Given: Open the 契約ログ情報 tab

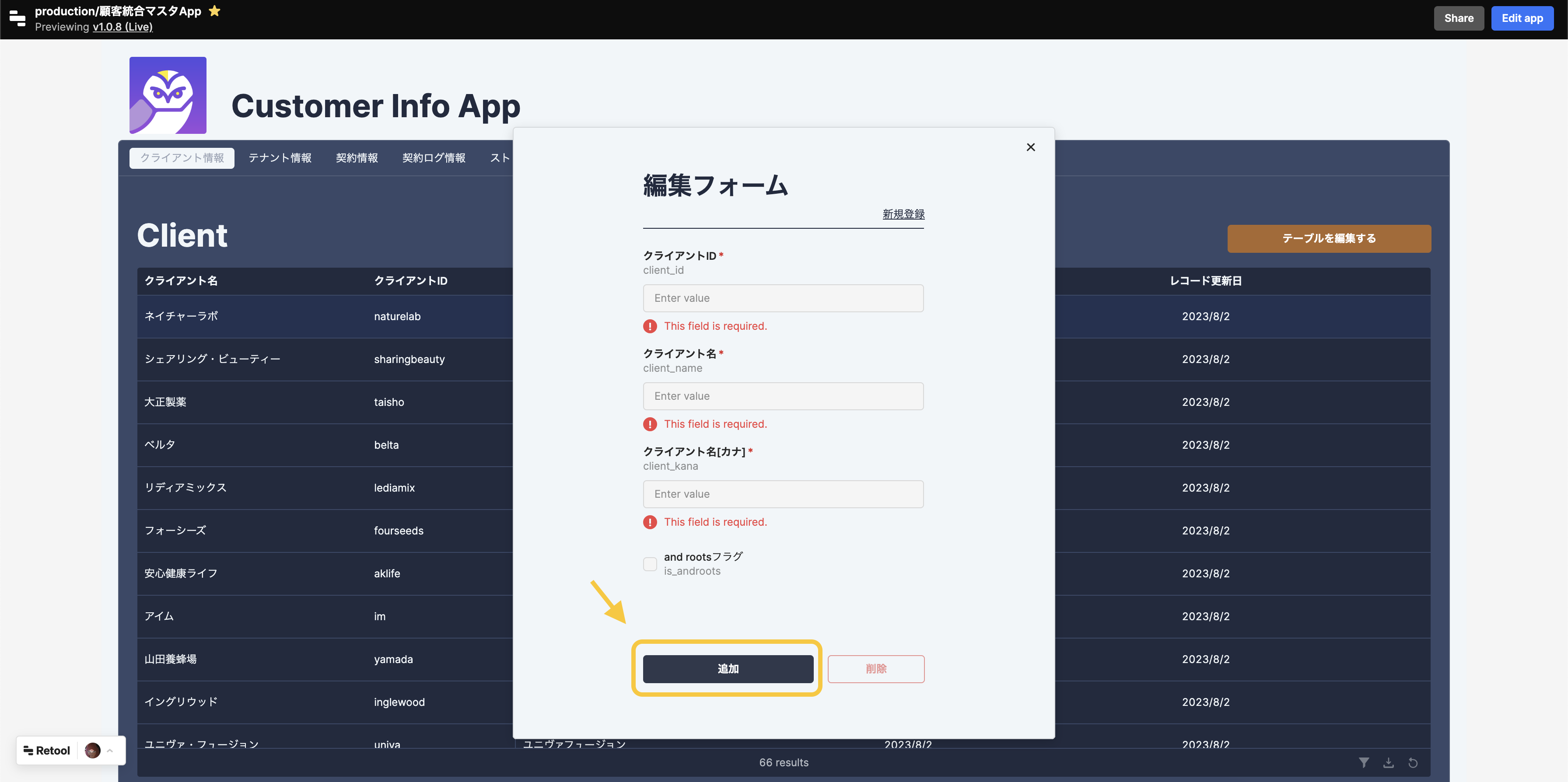Looking at the screenshot, I should click(434, 157).
